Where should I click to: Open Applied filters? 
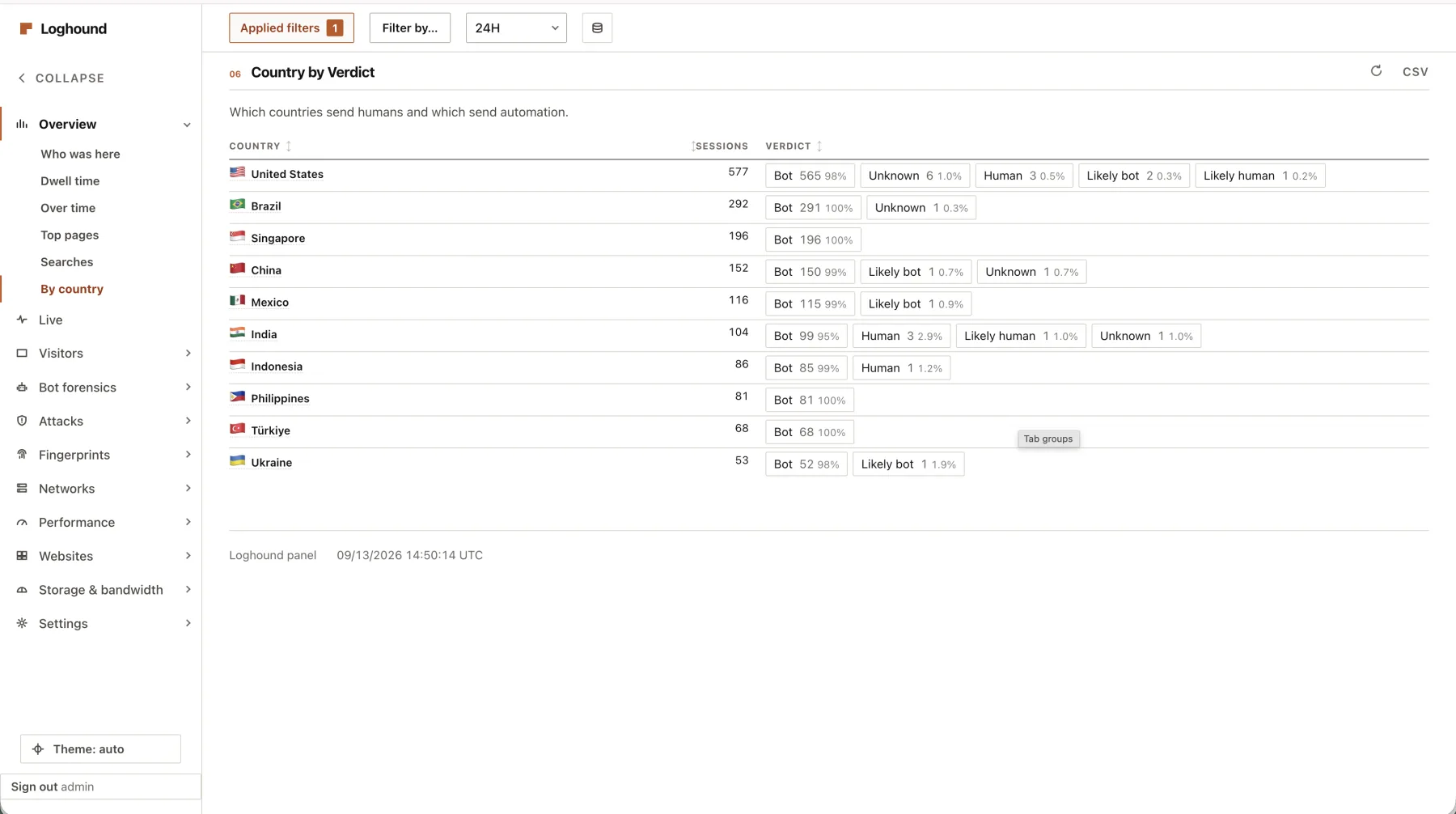tap(291, 28)
